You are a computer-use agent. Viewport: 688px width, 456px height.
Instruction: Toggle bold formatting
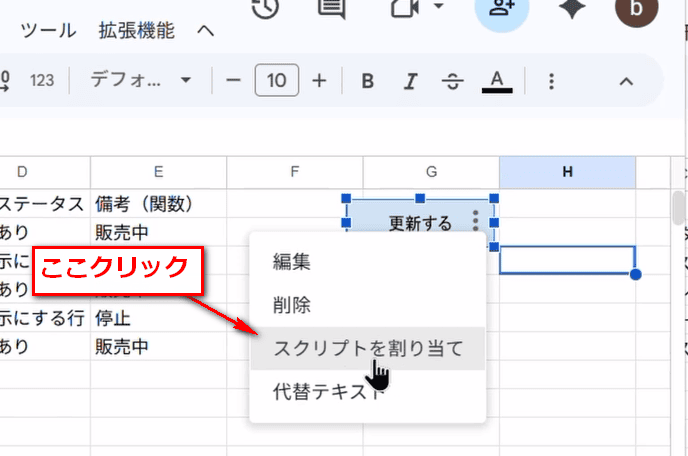click(x=367, y=81)
